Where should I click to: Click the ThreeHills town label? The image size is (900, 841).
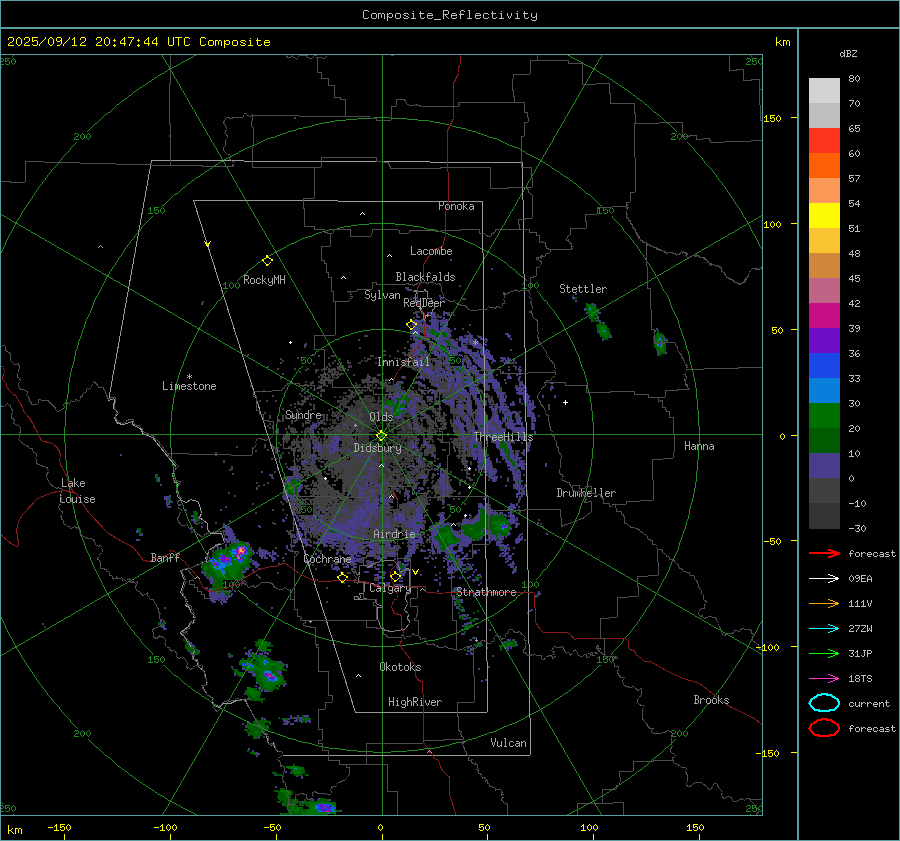pos(503,437)
